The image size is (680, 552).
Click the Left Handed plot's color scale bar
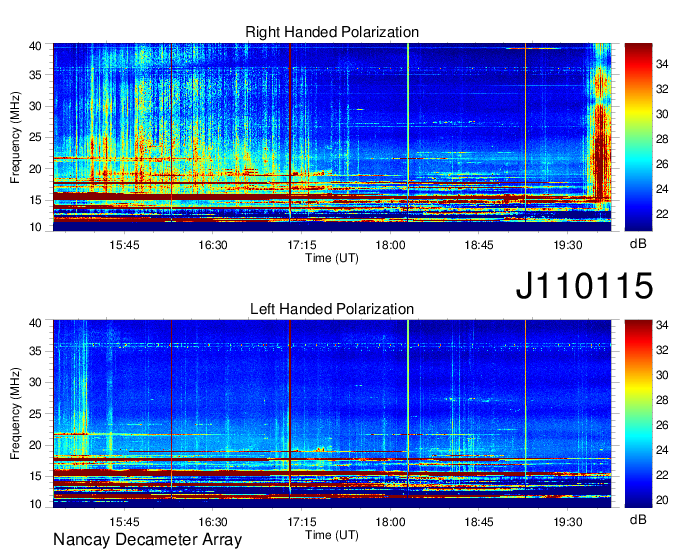pos(638,414)
